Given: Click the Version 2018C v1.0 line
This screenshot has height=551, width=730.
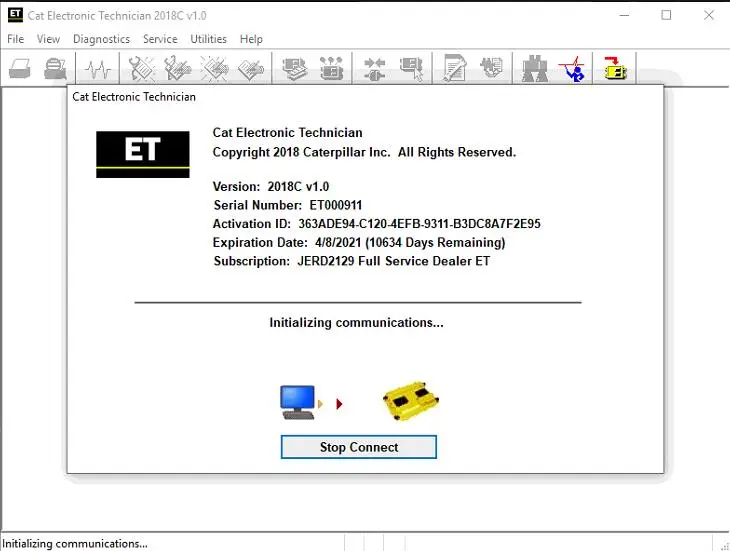Looking at the screenshot, I should pos(271,187).
